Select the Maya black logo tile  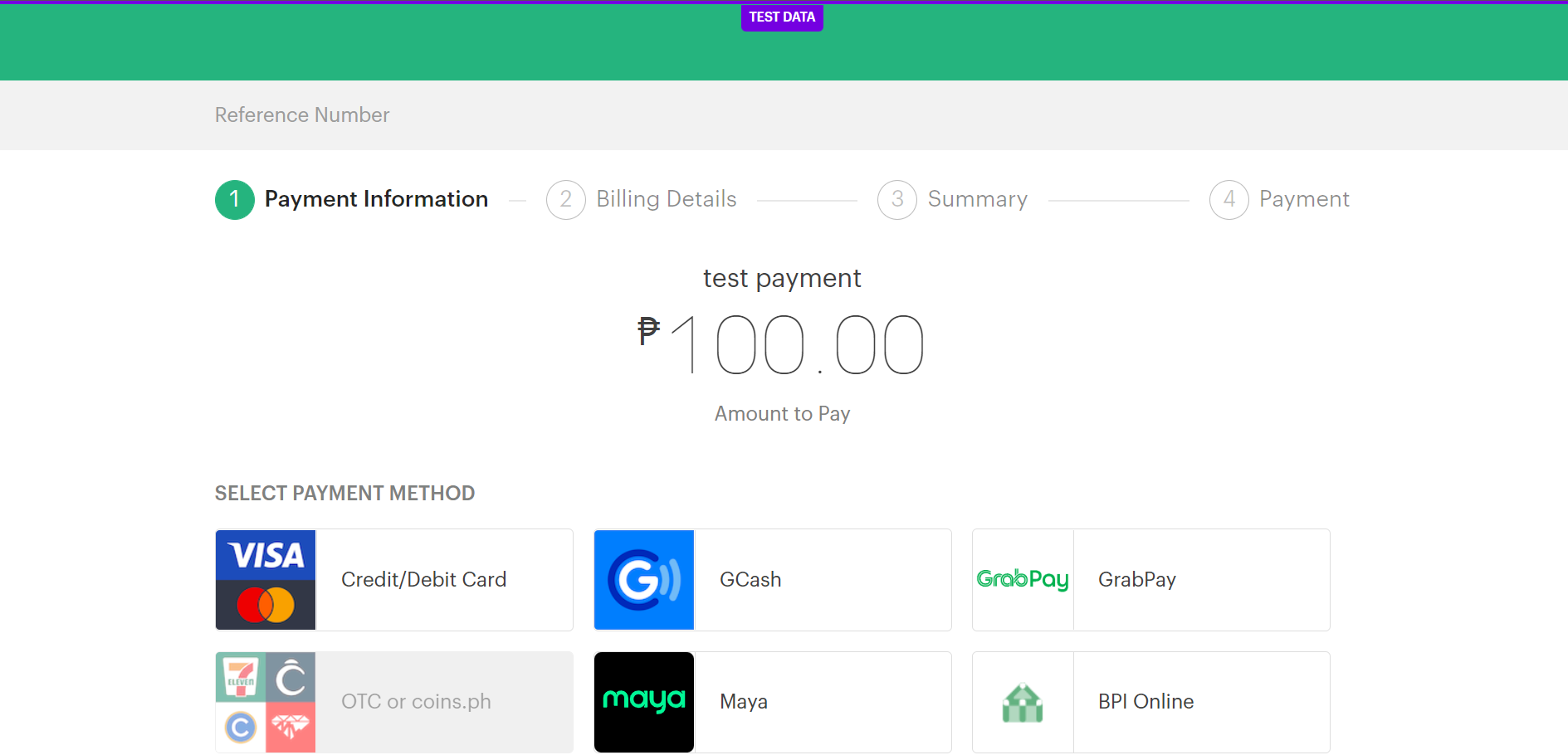643,702
